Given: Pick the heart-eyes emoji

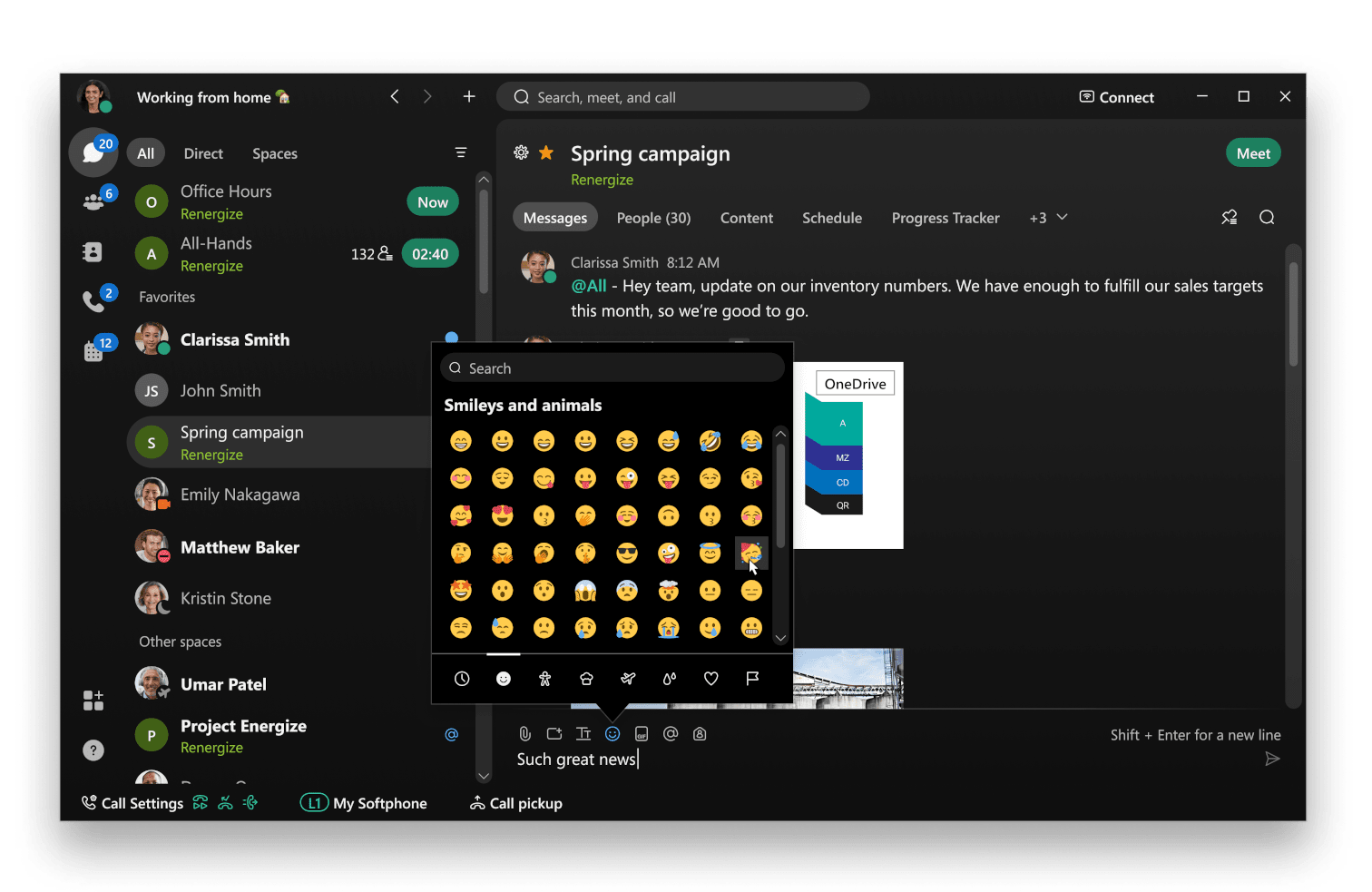Looking at the screenshot, I should click(503, 515).
